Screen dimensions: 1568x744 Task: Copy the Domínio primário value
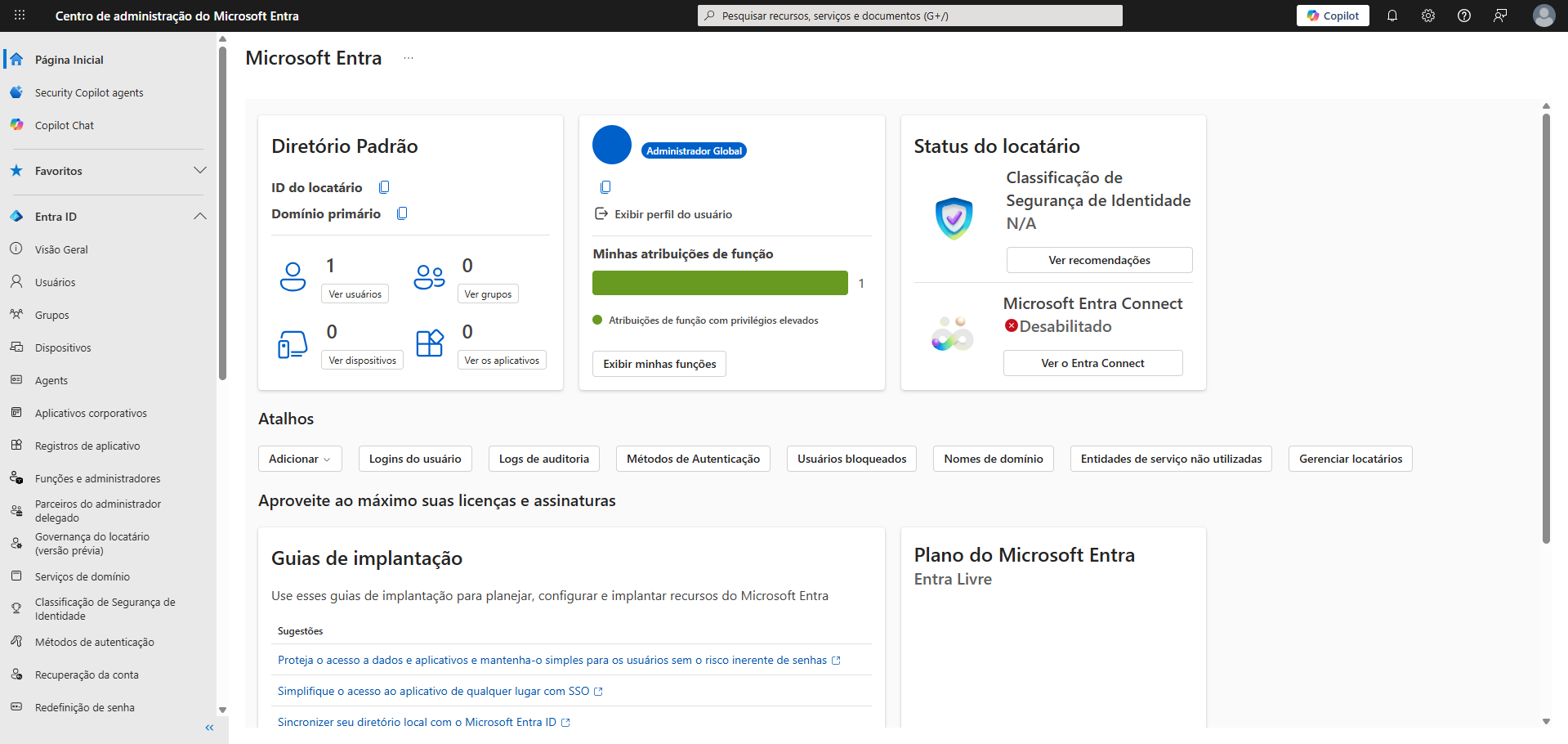[x=402, y=213]
